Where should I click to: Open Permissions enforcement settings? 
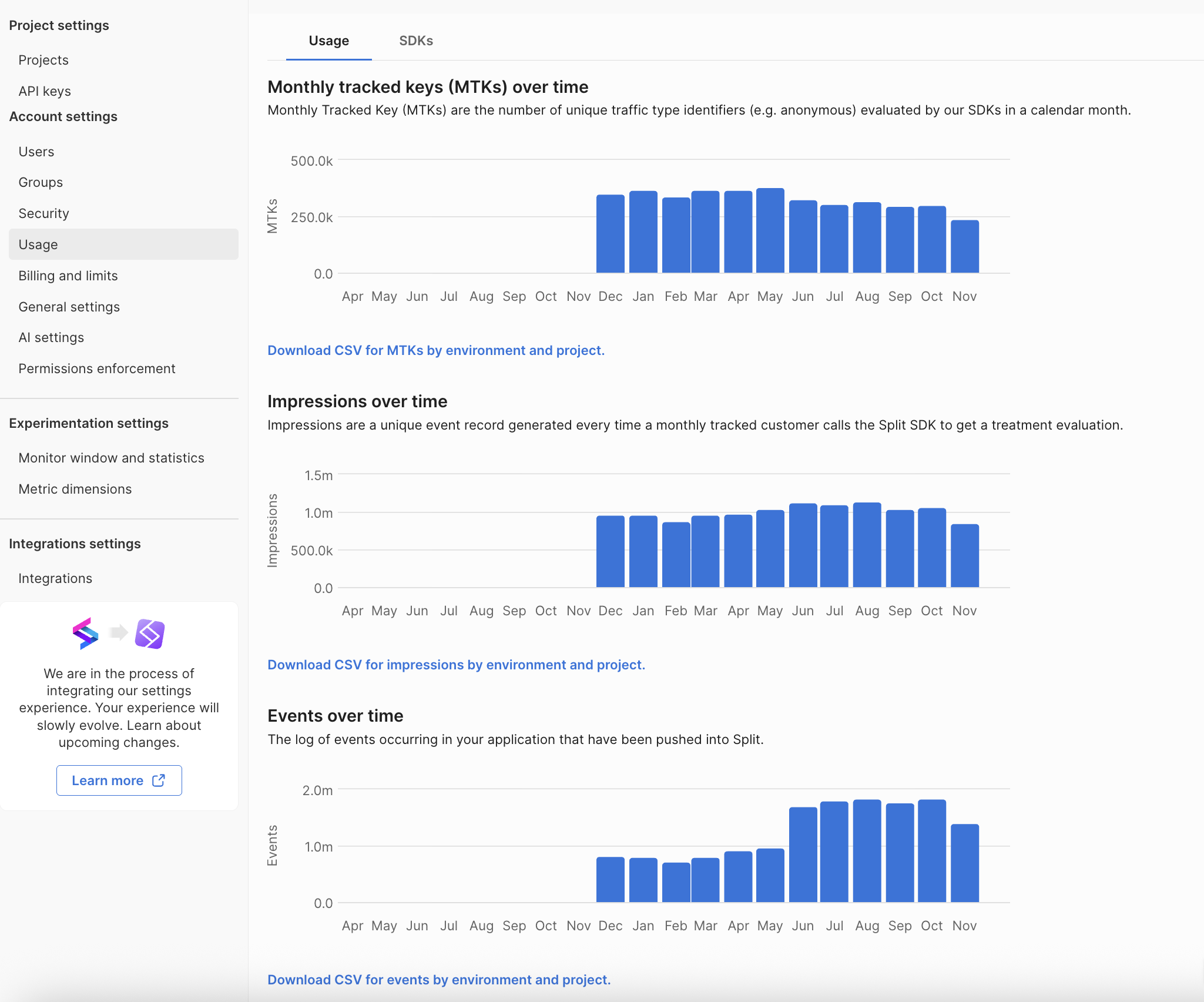[97, 368]
